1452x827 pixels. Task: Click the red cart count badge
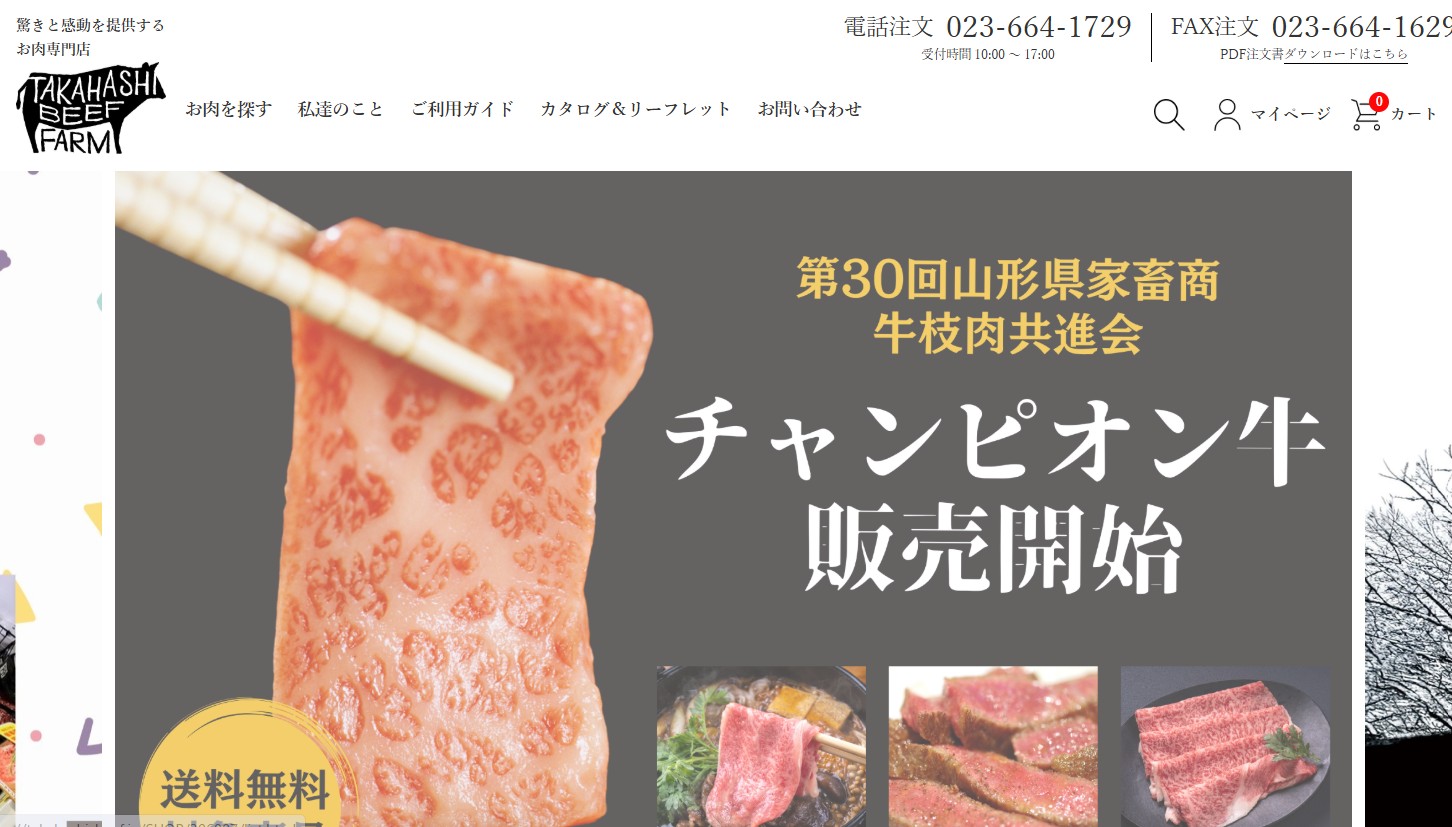[x=1379, y=101]
